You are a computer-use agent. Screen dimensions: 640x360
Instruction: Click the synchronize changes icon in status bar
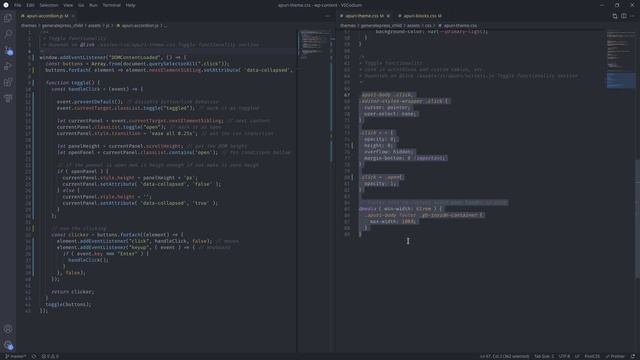click(x=34, y=356)
